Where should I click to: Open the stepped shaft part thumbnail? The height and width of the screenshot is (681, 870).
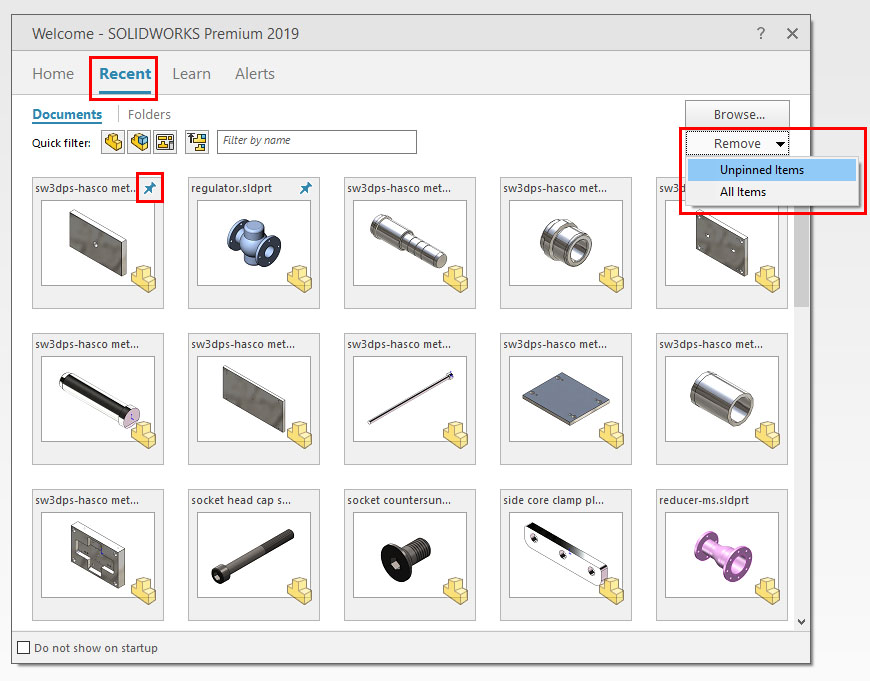tap(409, 243)
